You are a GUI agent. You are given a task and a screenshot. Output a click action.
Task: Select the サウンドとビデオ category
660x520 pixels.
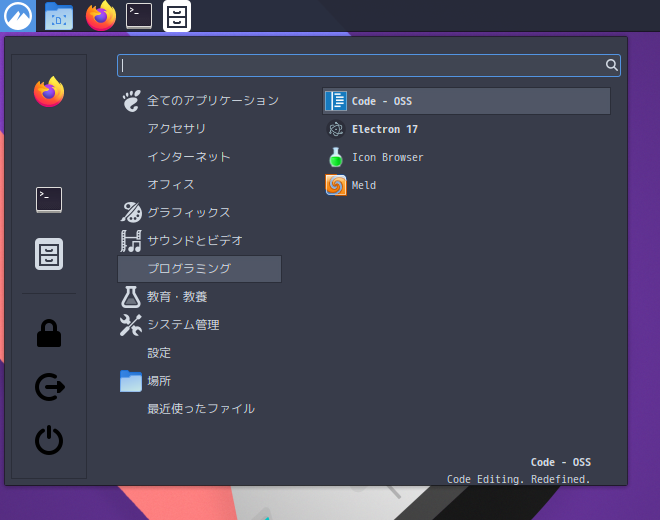click(x=200, y=240)
